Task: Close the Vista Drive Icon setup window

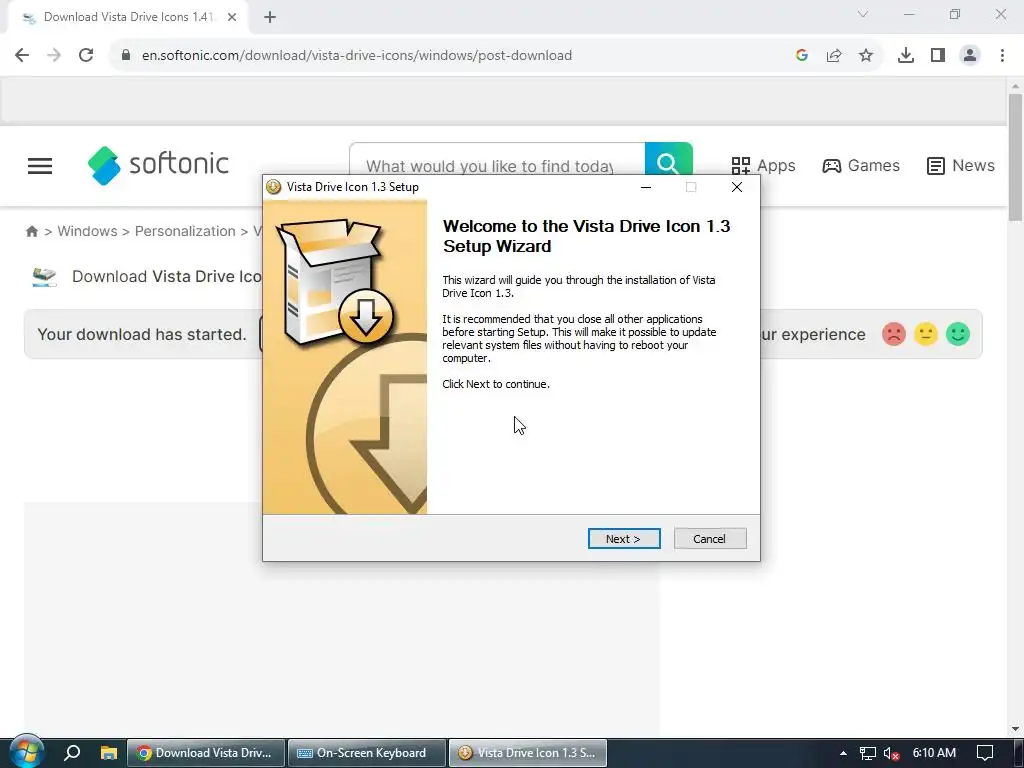Action: point(737,187)
